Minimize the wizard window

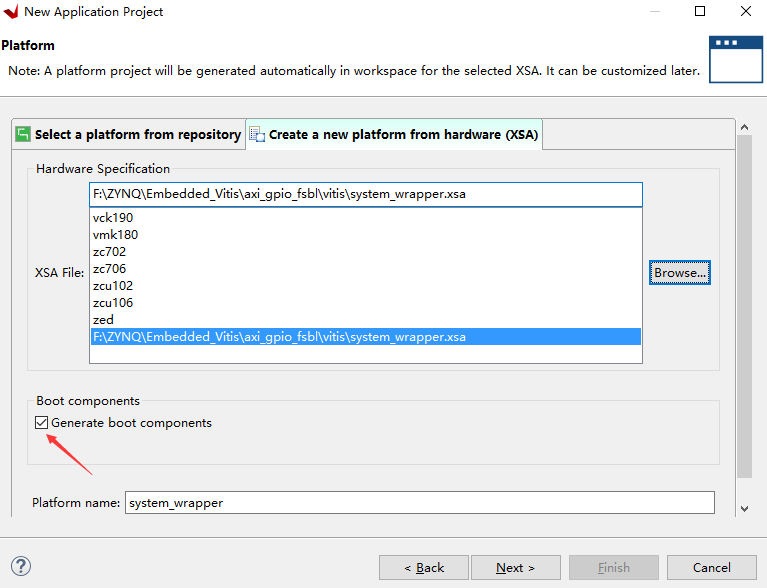click(x=655, y=11)
